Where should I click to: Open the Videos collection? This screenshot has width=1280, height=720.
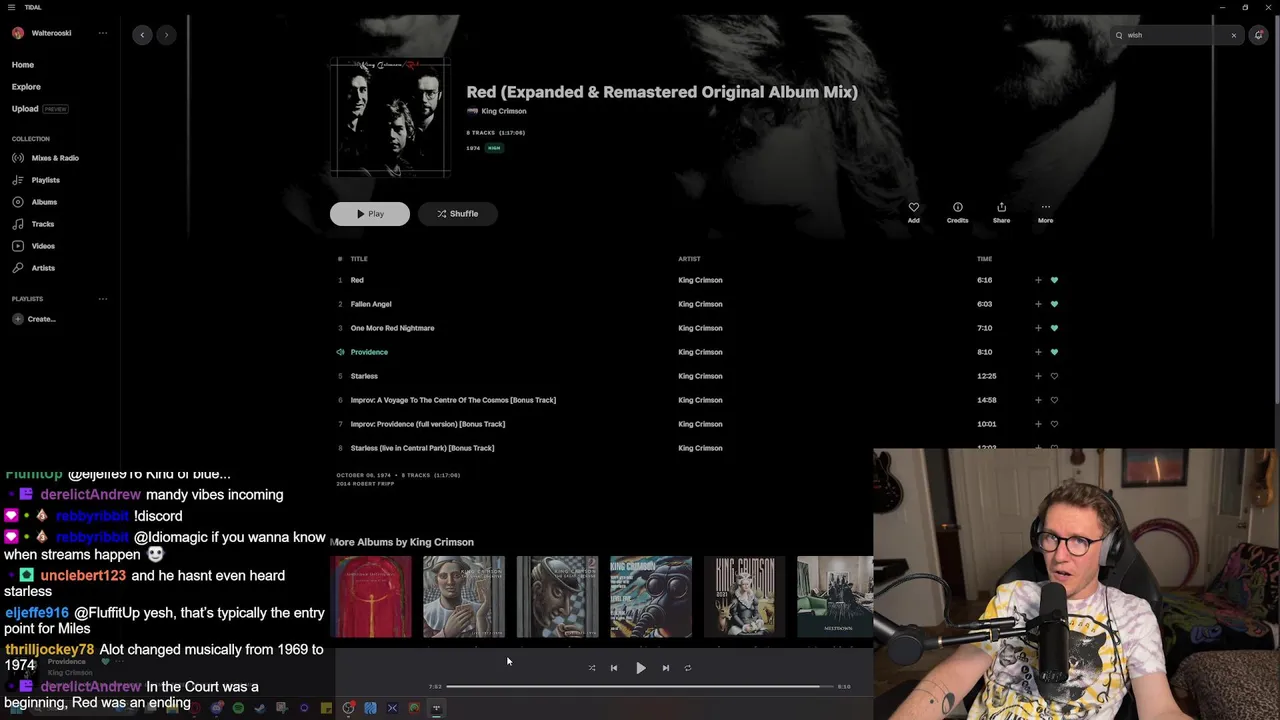tap(35, 246)
